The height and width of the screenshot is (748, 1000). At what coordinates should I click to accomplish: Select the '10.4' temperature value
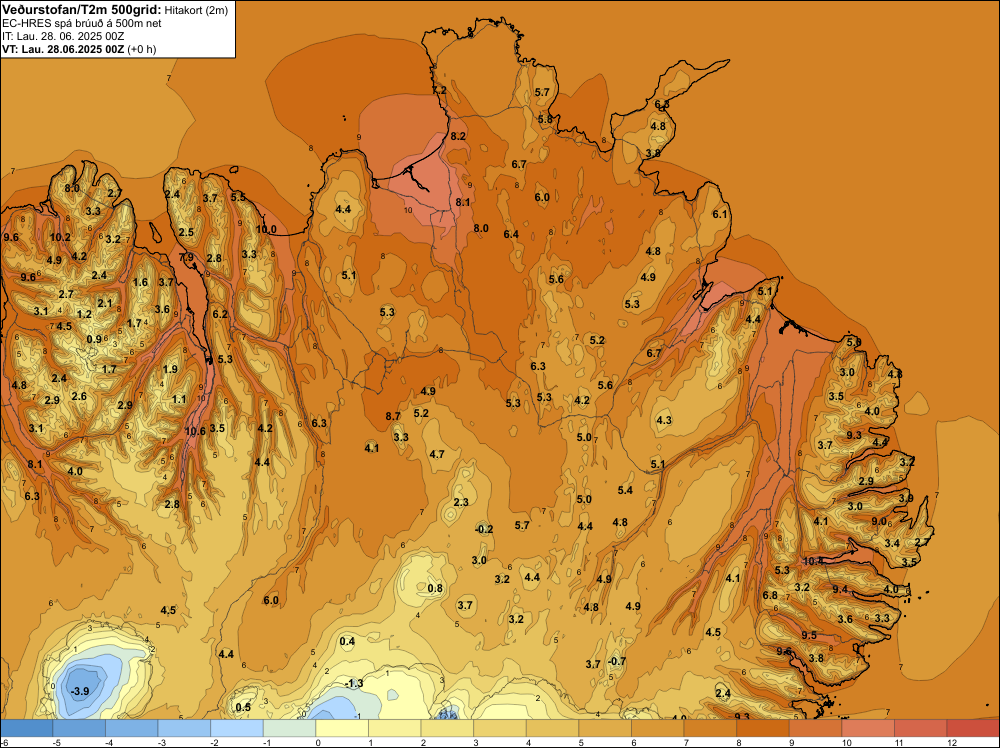click(x=812, y=561)
